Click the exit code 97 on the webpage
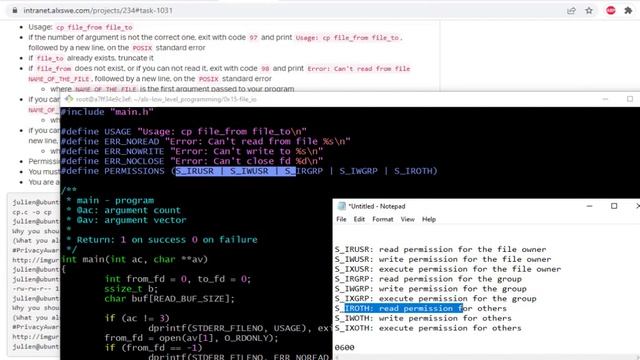 click(253, 38)
